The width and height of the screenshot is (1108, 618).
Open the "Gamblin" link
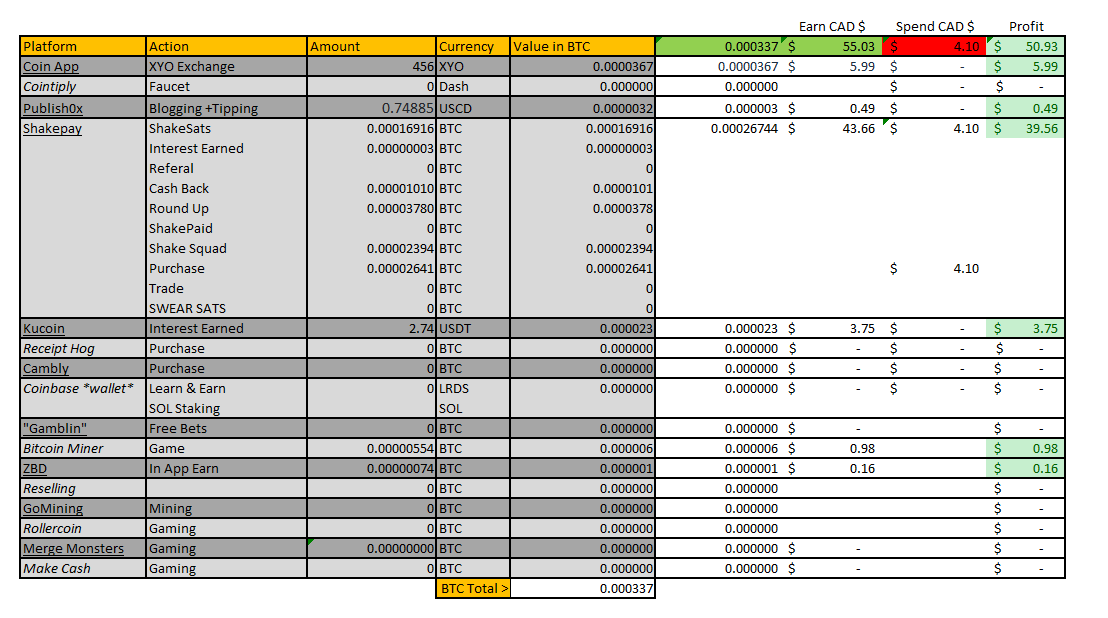coord(55,429)
